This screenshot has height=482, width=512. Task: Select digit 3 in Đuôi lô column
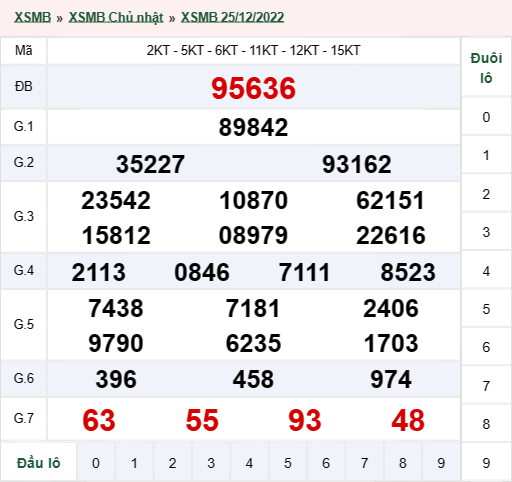[x=486, y=232]
